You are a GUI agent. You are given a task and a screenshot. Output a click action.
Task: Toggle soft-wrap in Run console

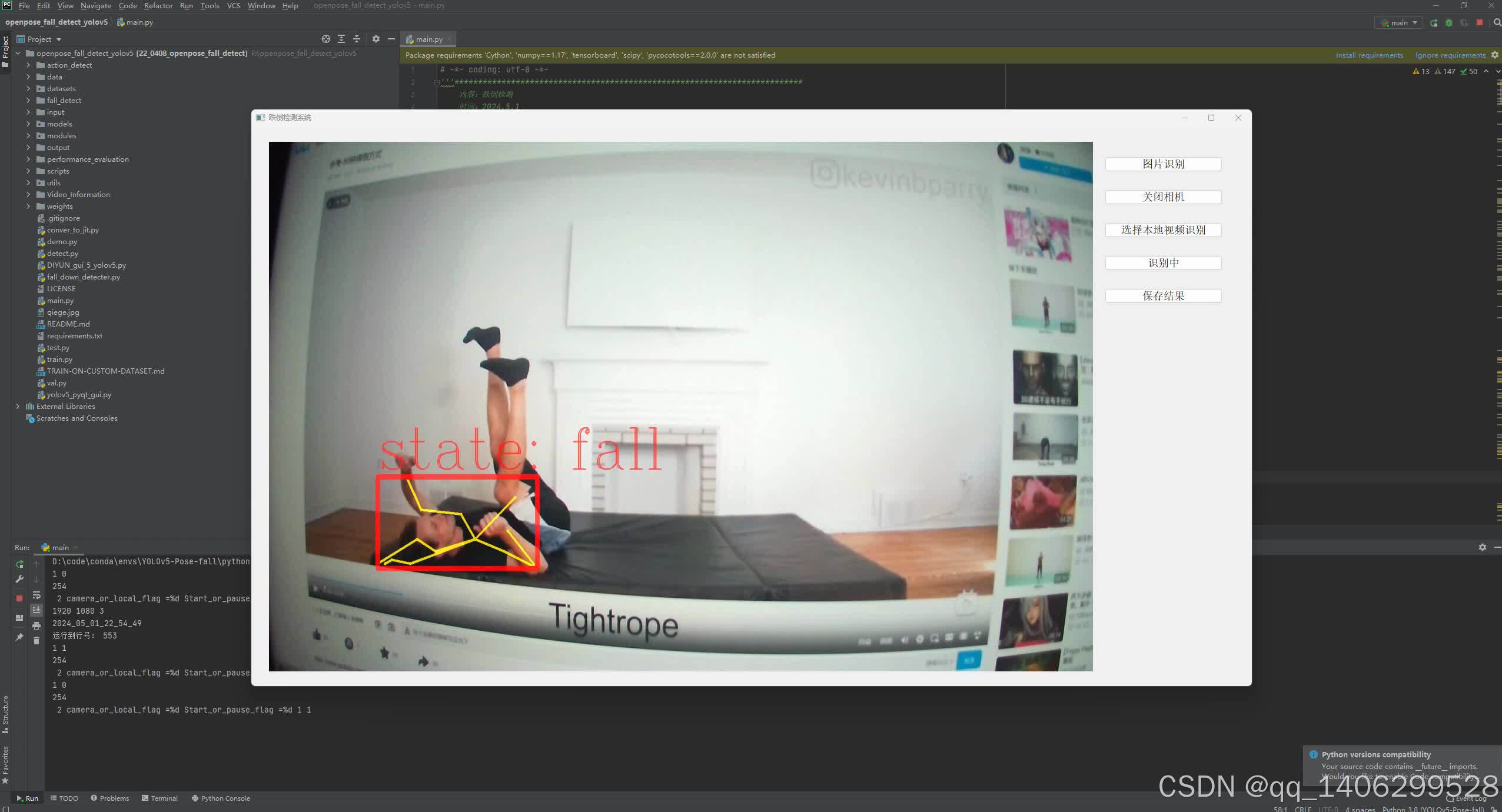pos(36,595)
